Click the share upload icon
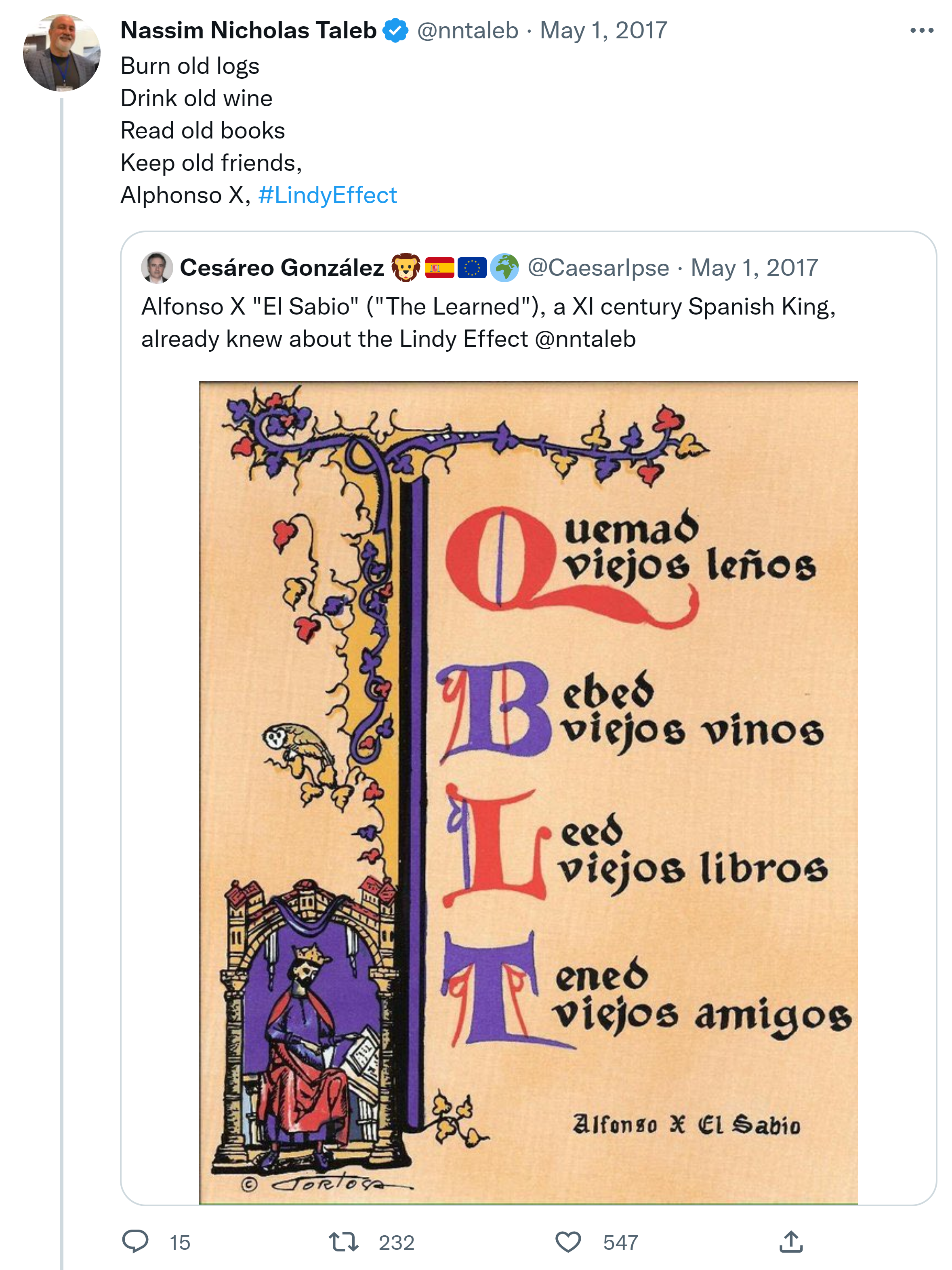 [791, 1242]
